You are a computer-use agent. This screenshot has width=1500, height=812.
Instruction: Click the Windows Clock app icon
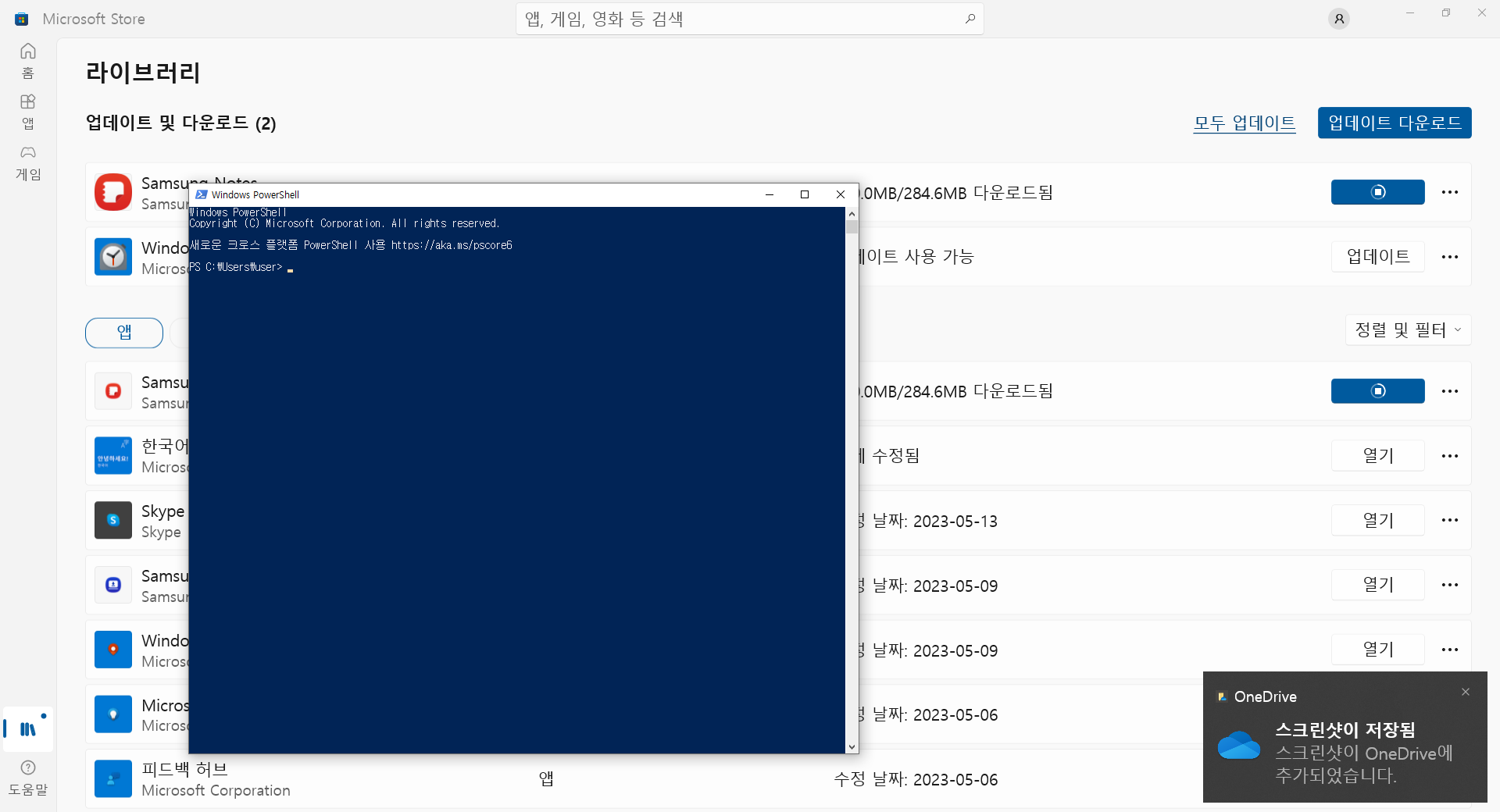113,257
